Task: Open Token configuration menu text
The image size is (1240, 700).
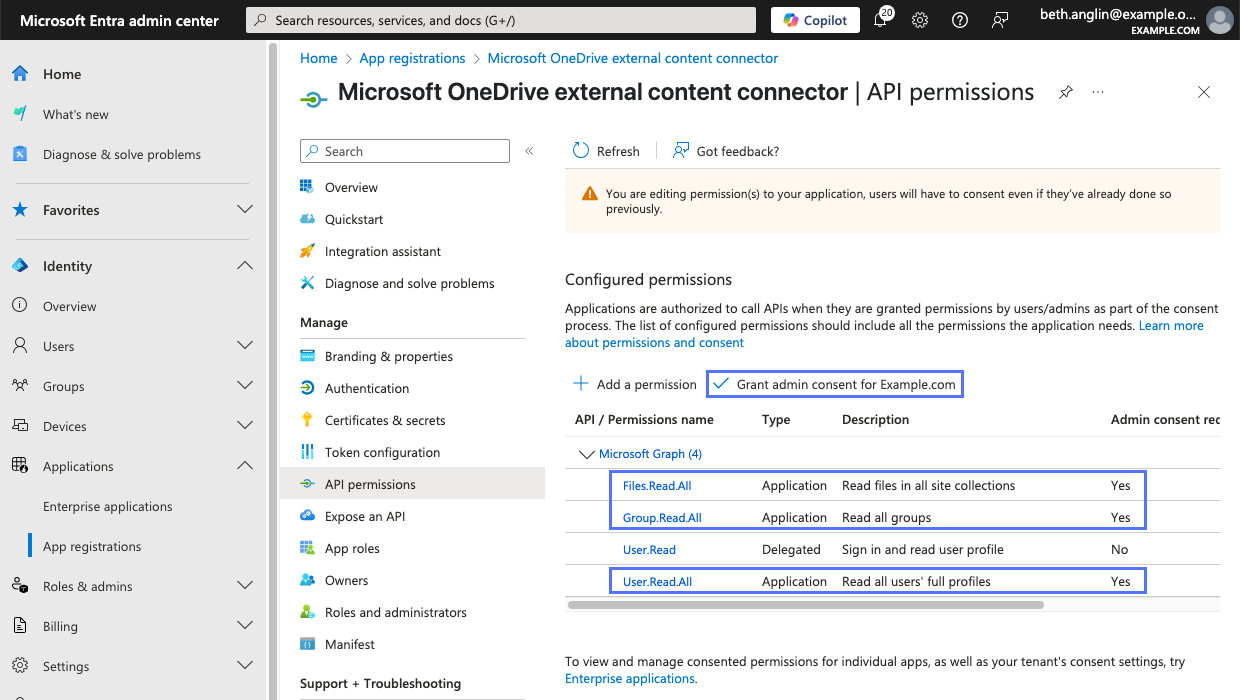Action: click(382, 452)
